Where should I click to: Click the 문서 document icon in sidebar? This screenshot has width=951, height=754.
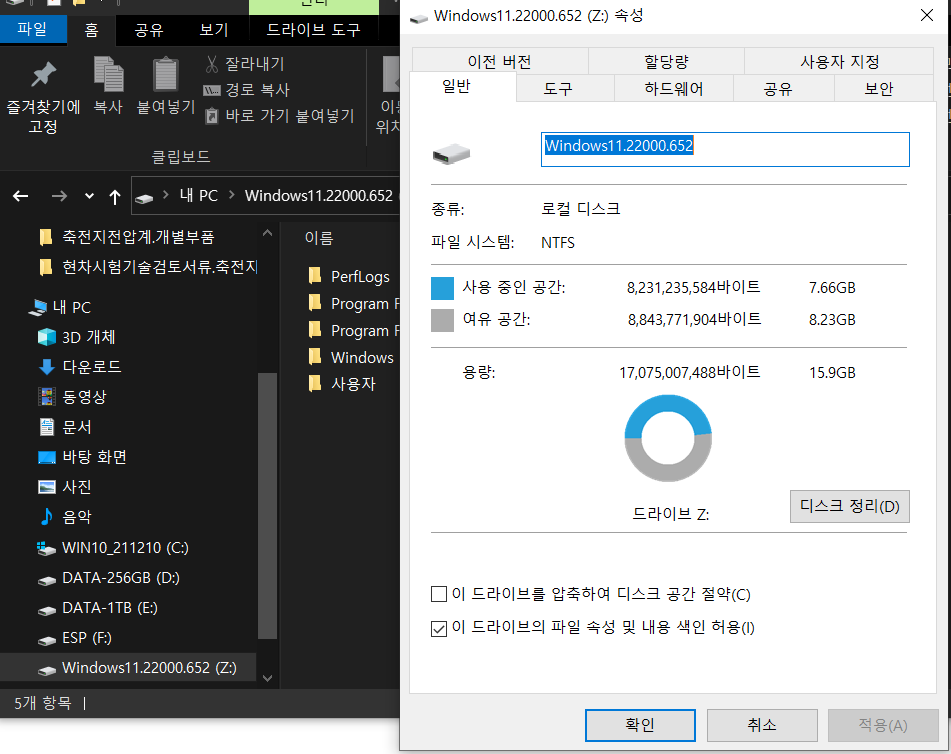coord(47,426)
